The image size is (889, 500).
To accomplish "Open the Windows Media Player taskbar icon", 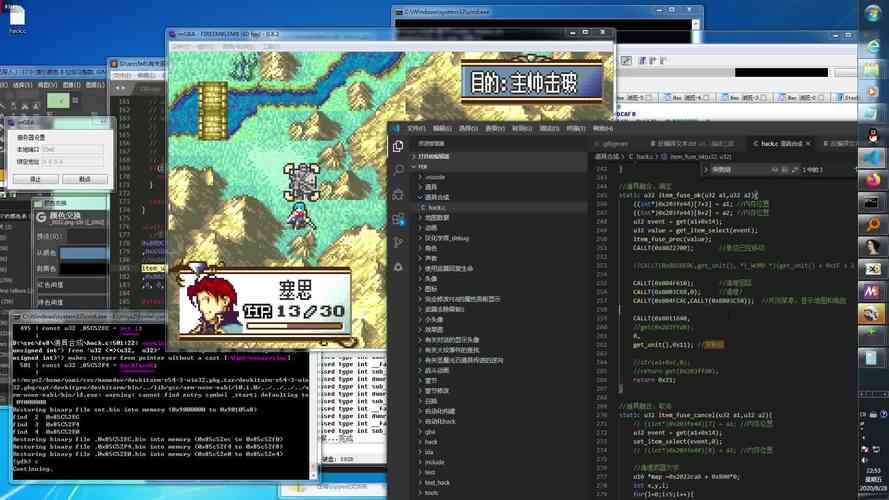I will click(873, 91).
